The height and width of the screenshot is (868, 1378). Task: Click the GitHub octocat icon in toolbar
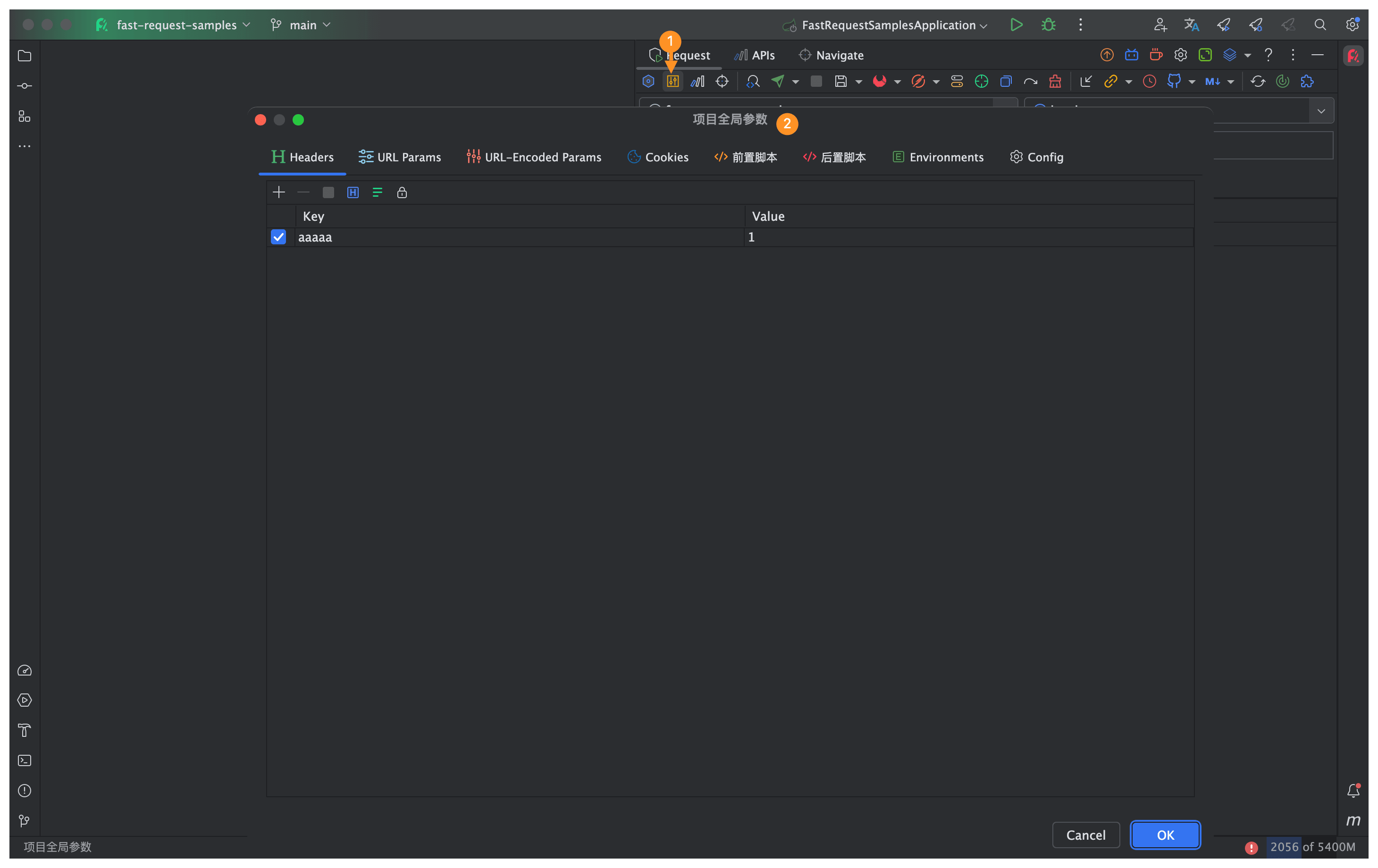1174,81
